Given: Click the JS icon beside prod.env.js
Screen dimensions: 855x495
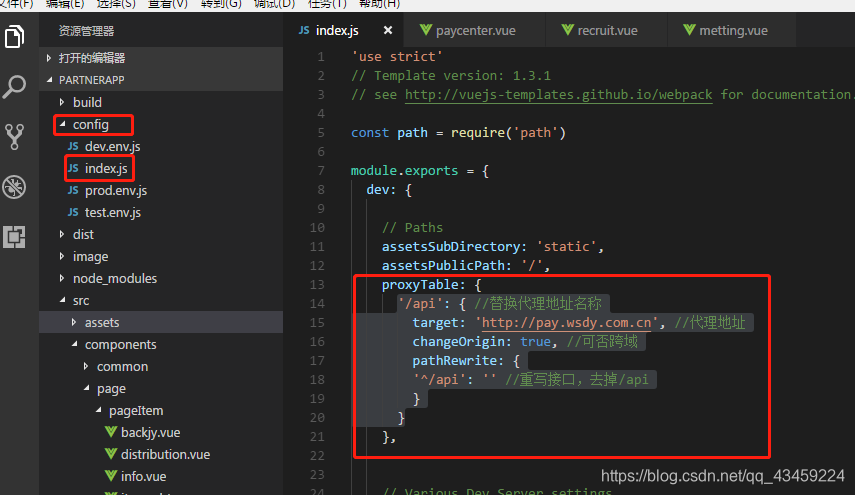Looking at the screenshot, I should click(73, 190).
